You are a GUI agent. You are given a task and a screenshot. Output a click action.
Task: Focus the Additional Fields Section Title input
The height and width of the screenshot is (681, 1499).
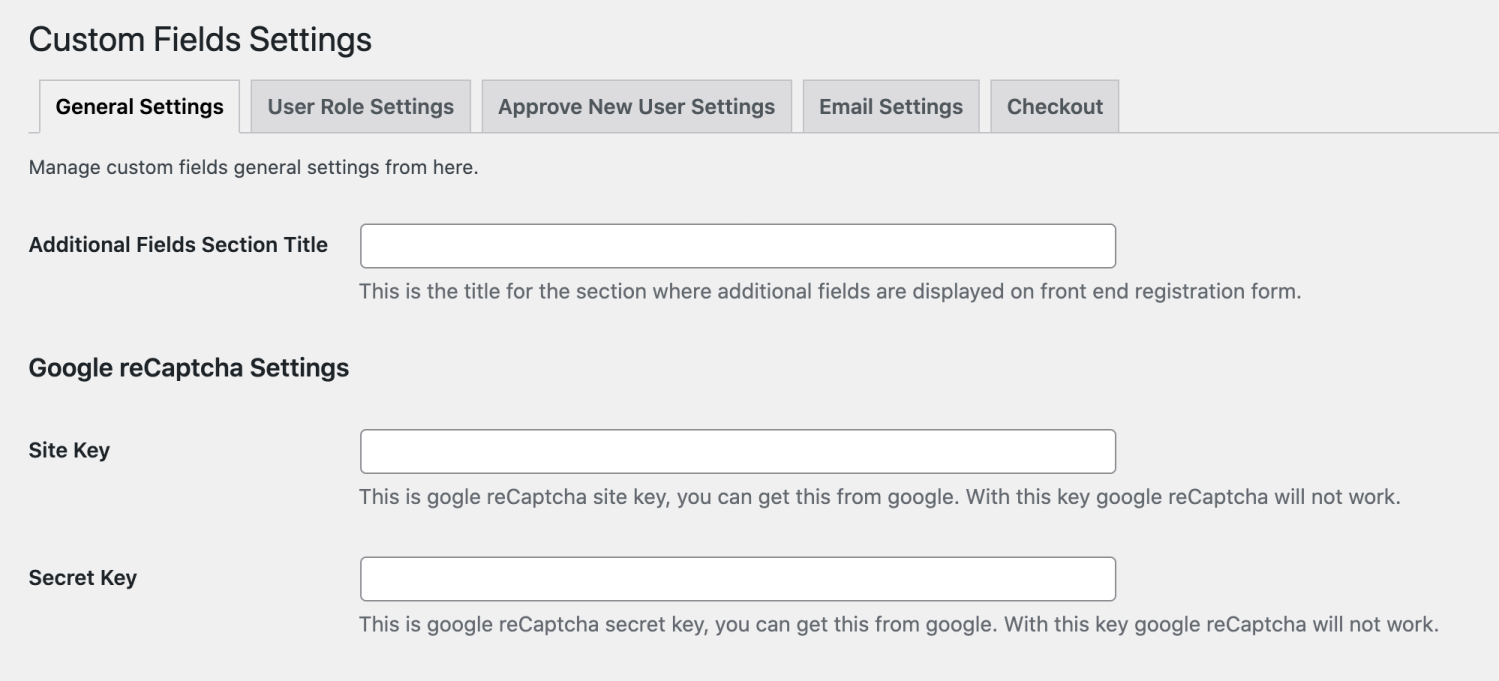point(737,246)
